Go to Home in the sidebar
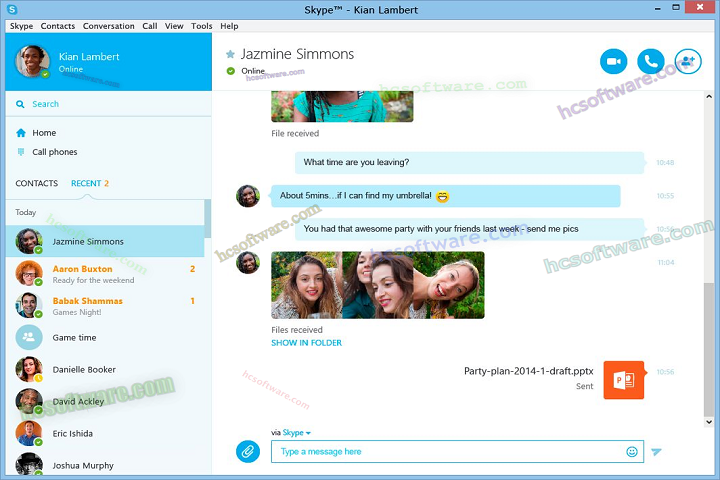 pyautogui.click(x=43, y=133)
